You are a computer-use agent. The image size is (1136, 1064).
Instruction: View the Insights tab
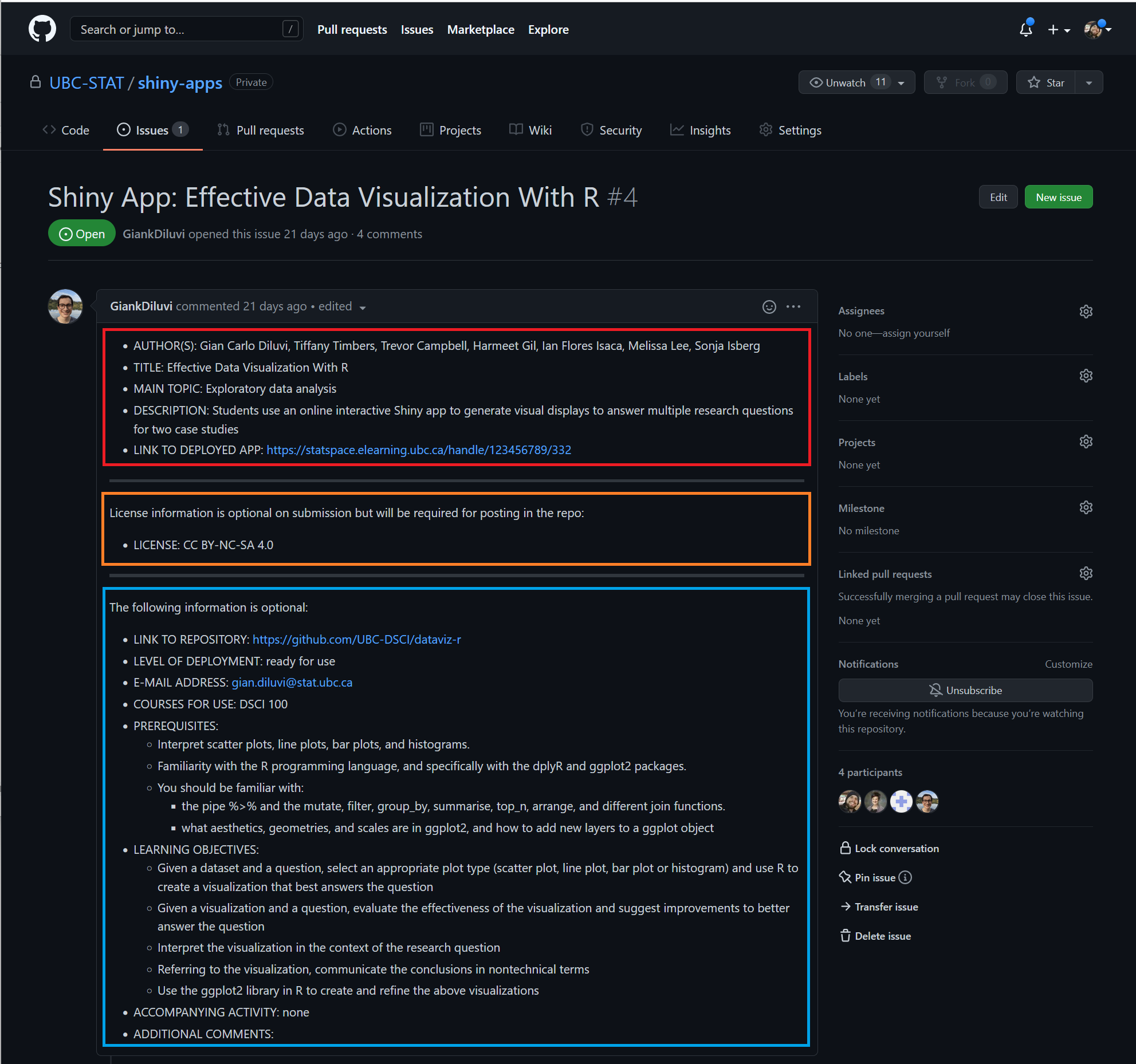[701, 130]
